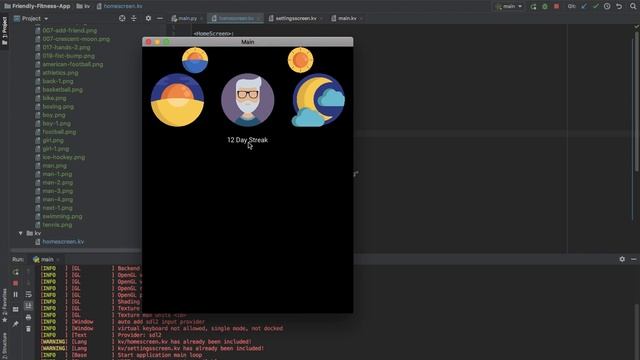Select bike.png in project tree
Screen dimensions: 640x360
click(x=54, y=98)
